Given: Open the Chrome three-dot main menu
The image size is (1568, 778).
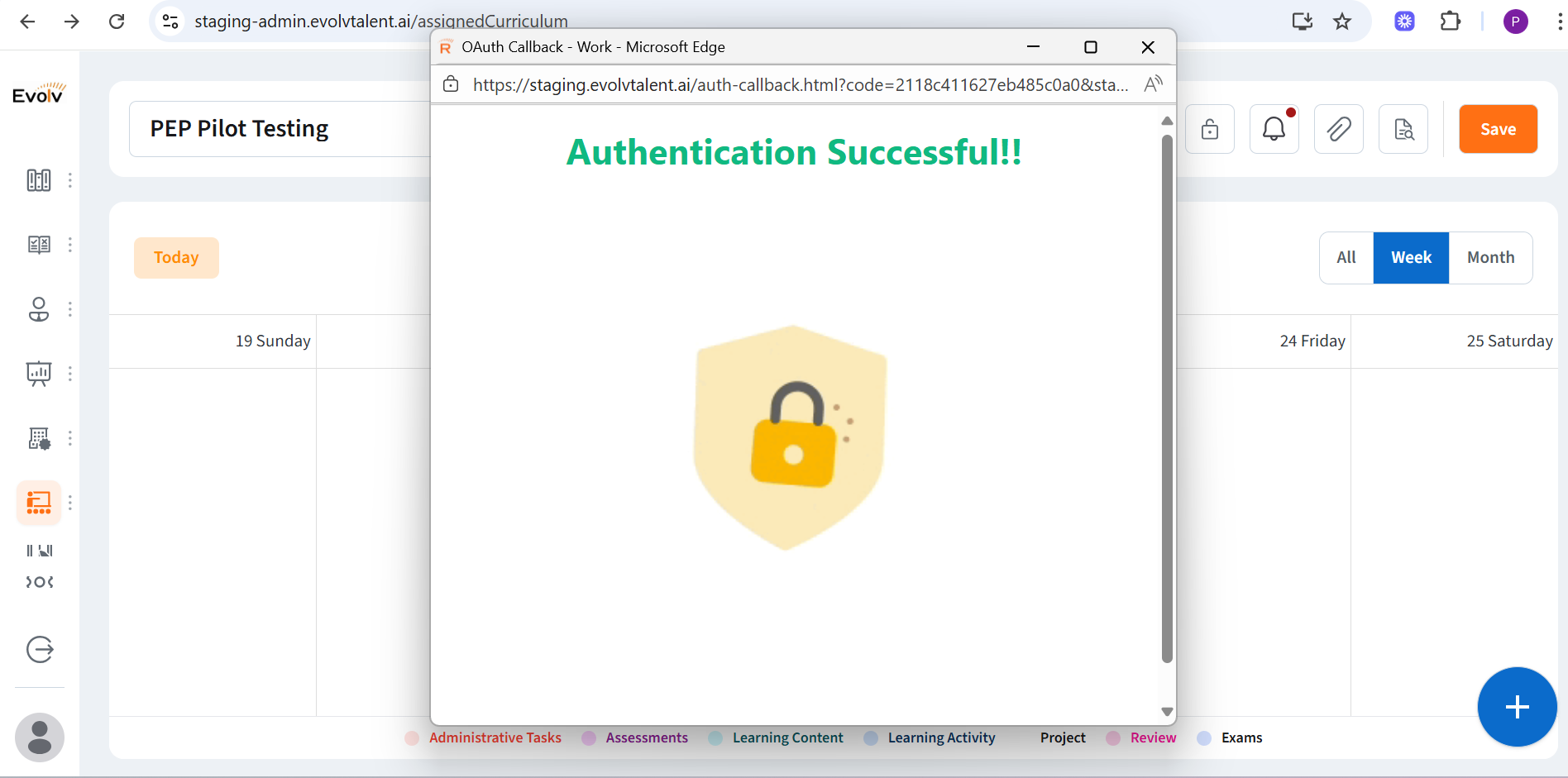Looking at the screenshot, I should tap(1560, 21).
